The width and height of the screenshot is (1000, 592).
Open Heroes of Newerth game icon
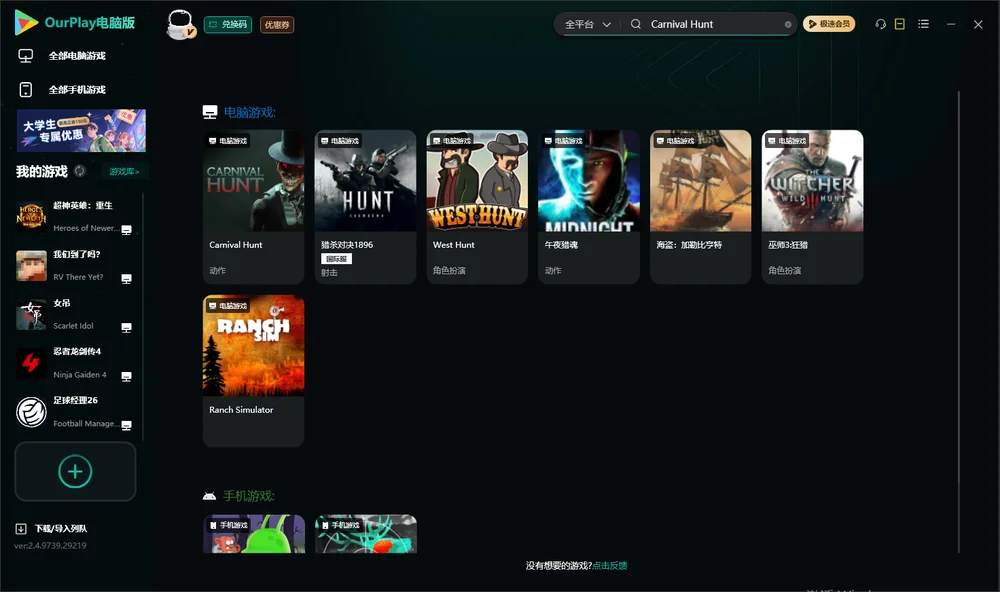pos(31,216)
